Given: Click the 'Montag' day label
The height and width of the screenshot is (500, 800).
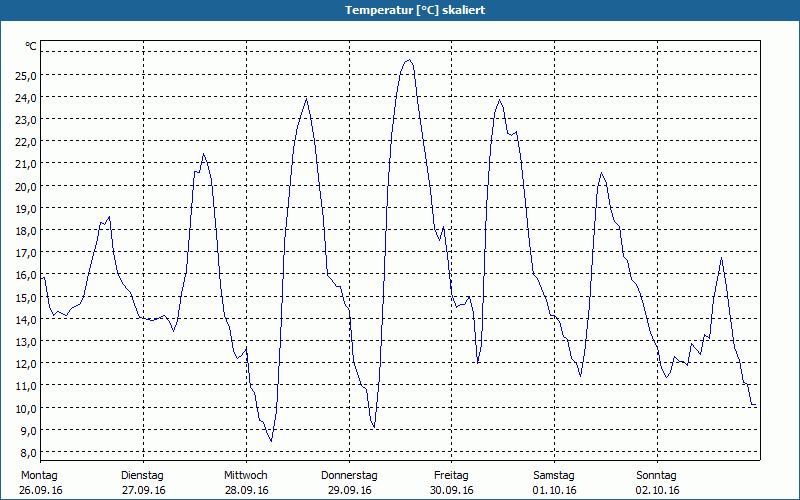Looking at the screenshot, I should pos(39,476).
